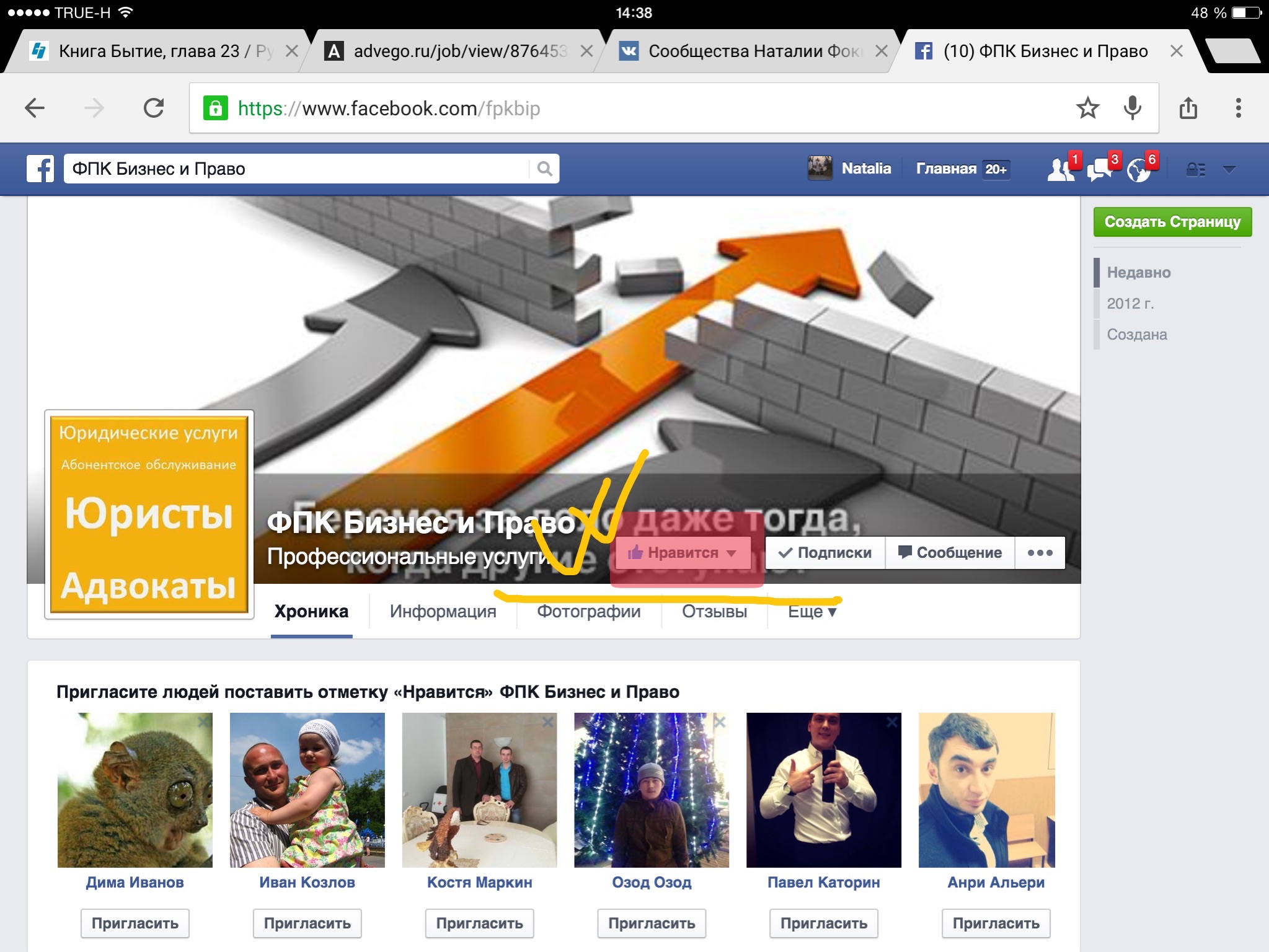
Task: Jump to 2012 г. in timeline
Action: 1130,304
